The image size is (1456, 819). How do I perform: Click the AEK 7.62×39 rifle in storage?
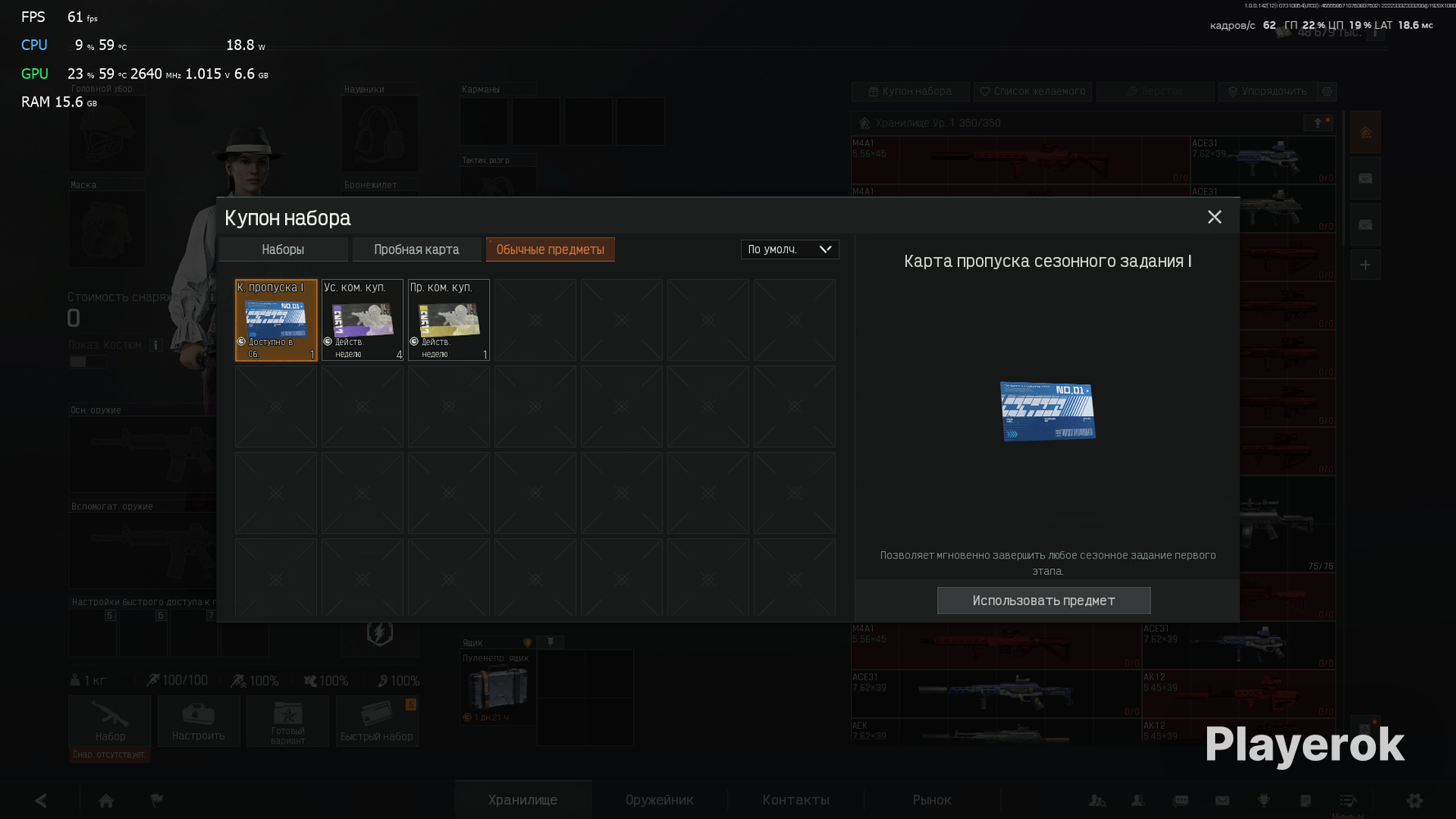pyautogui.click(x=996, y=731)
